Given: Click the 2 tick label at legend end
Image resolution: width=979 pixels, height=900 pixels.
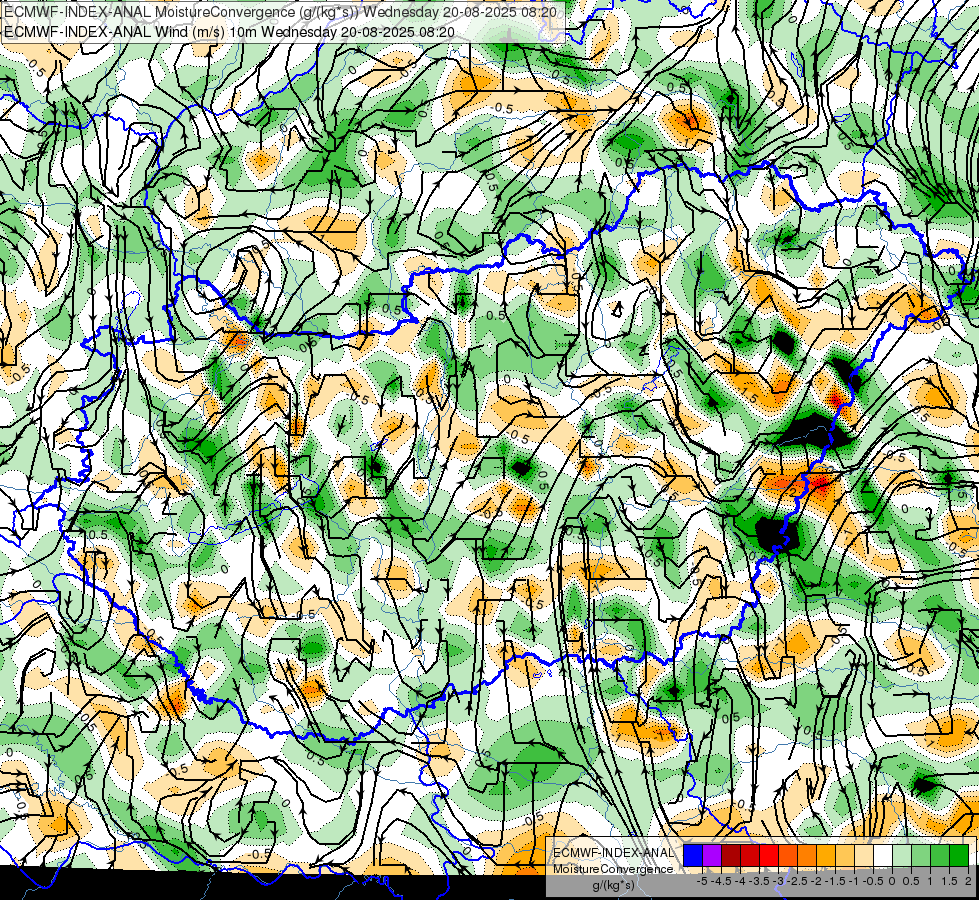Looking at the screenshot, I should tap(968, 881).
